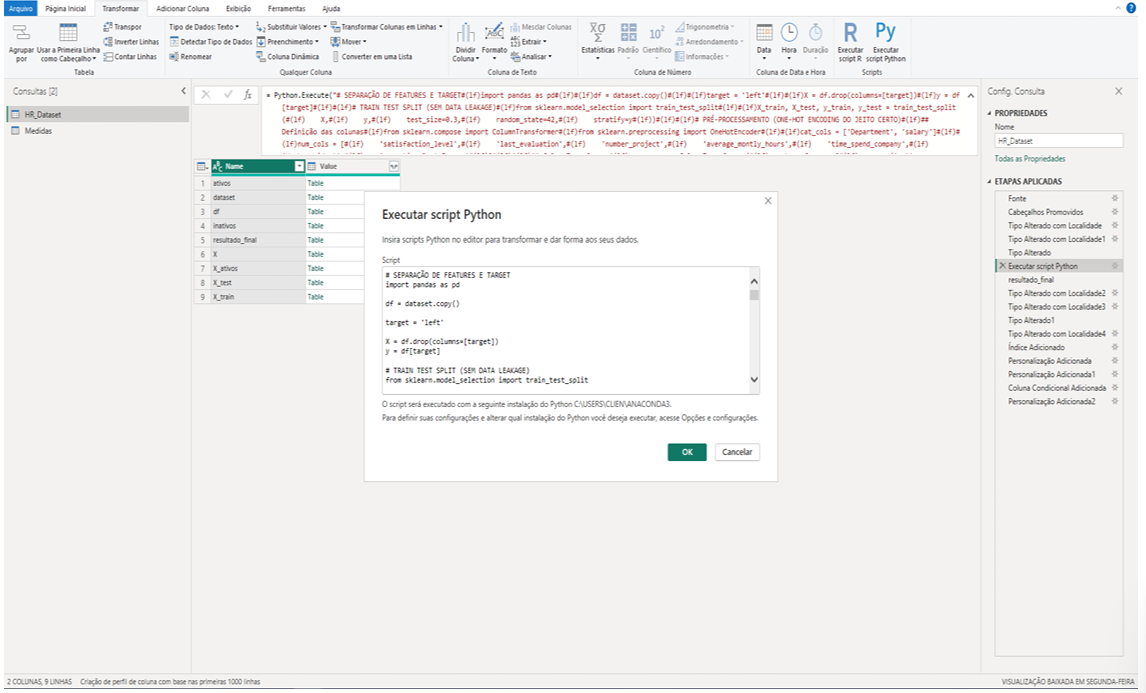Switch to the Adicionar Coluna tab

183,9
